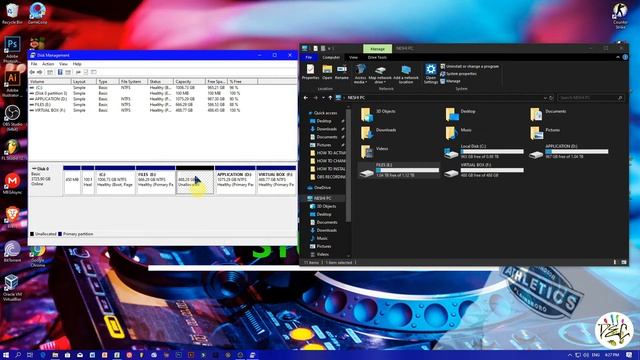
Task: Select the APPLICATION (D:) partition block in disk map
Action: point(235,180)
